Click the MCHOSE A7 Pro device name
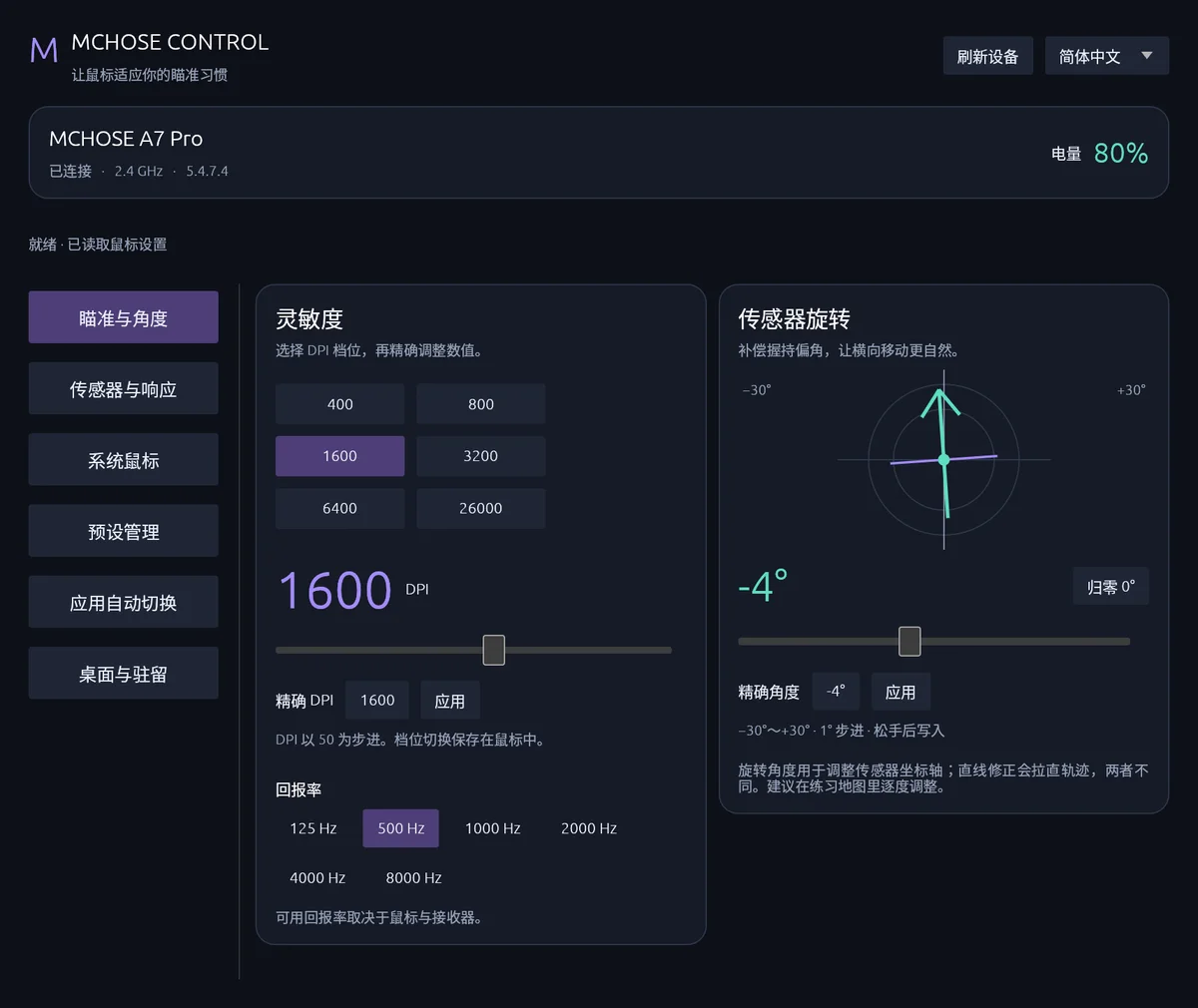This screenshot has width=1198, height=1008. (126, 139)
